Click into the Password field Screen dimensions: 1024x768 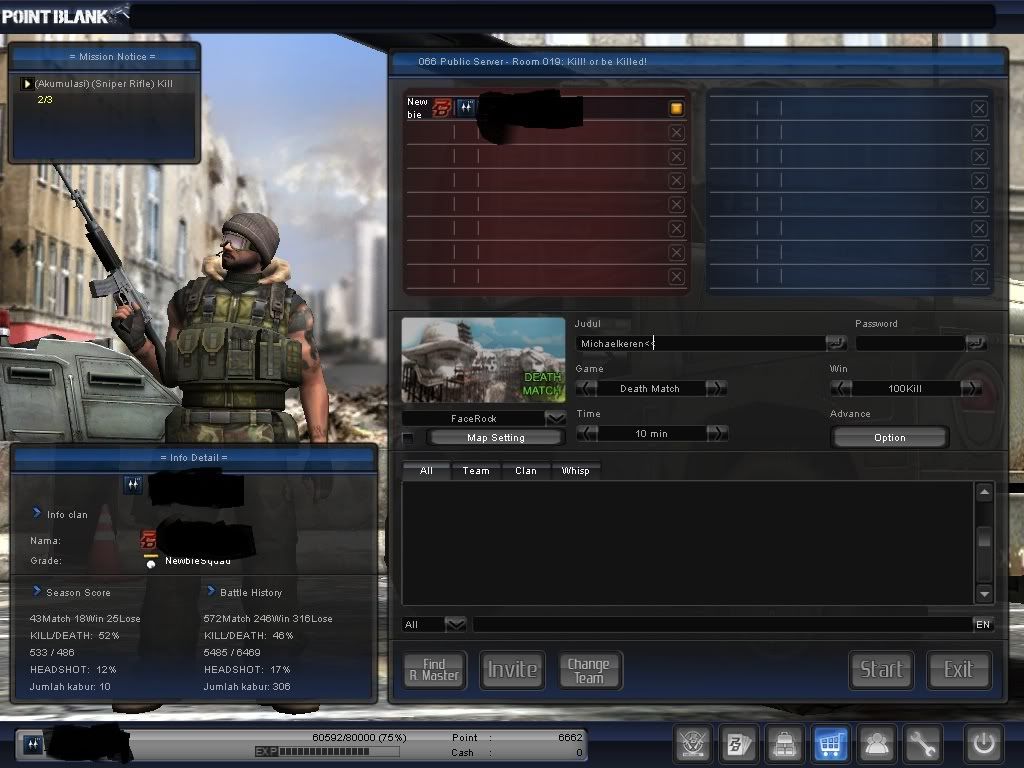(910, 343)
